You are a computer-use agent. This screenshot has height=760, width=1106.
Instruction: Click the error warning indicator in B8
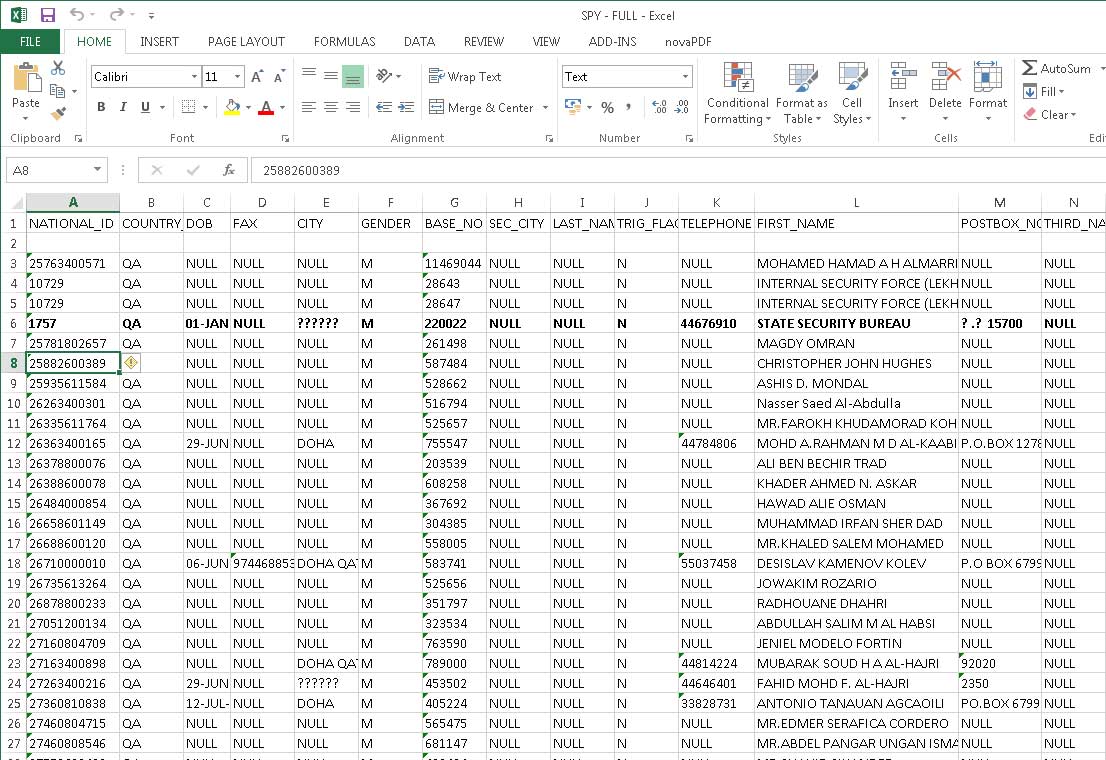[x=131, y=363]
